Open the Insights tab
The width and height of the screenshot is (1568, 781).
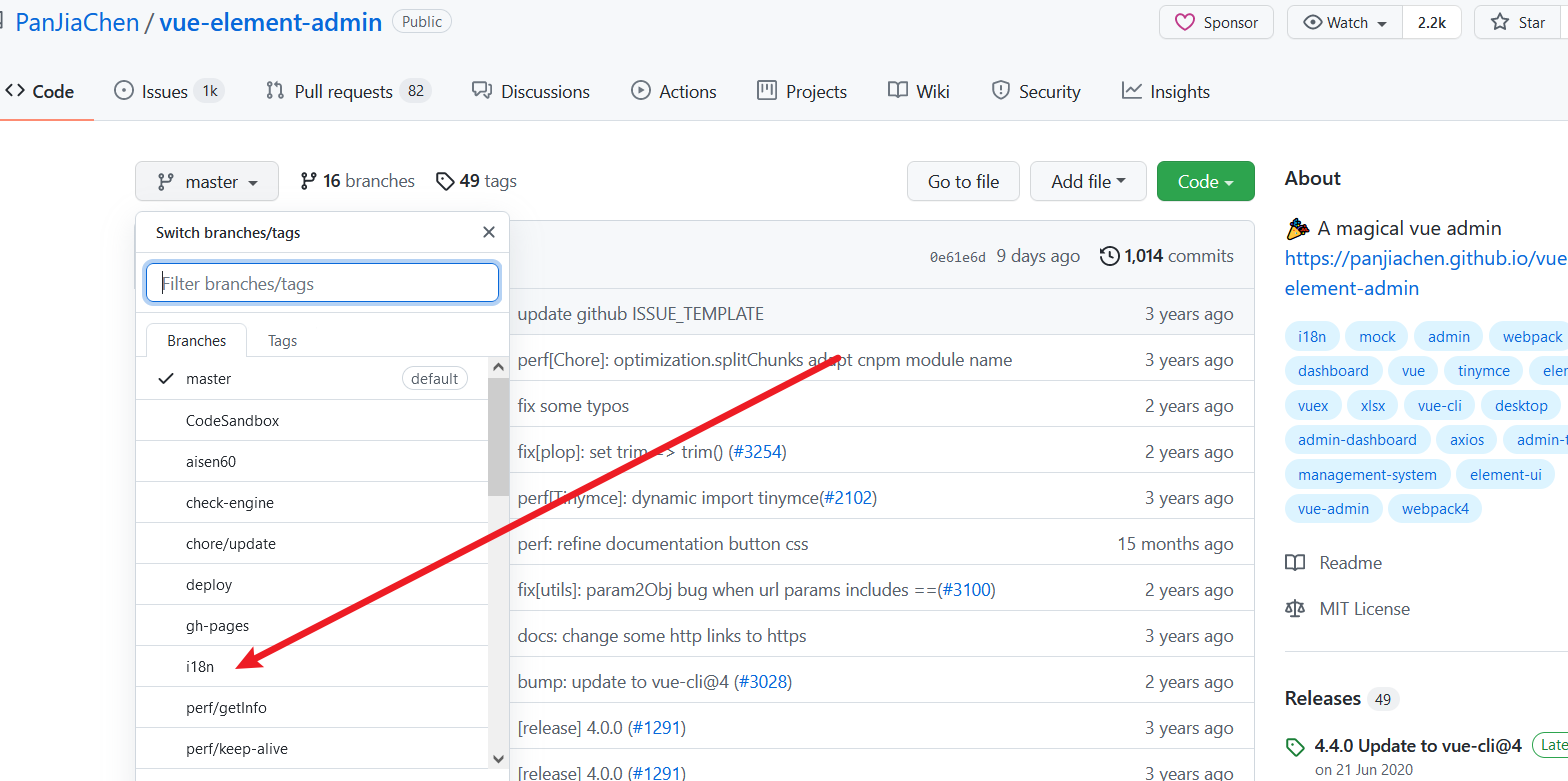(1166, 91)
